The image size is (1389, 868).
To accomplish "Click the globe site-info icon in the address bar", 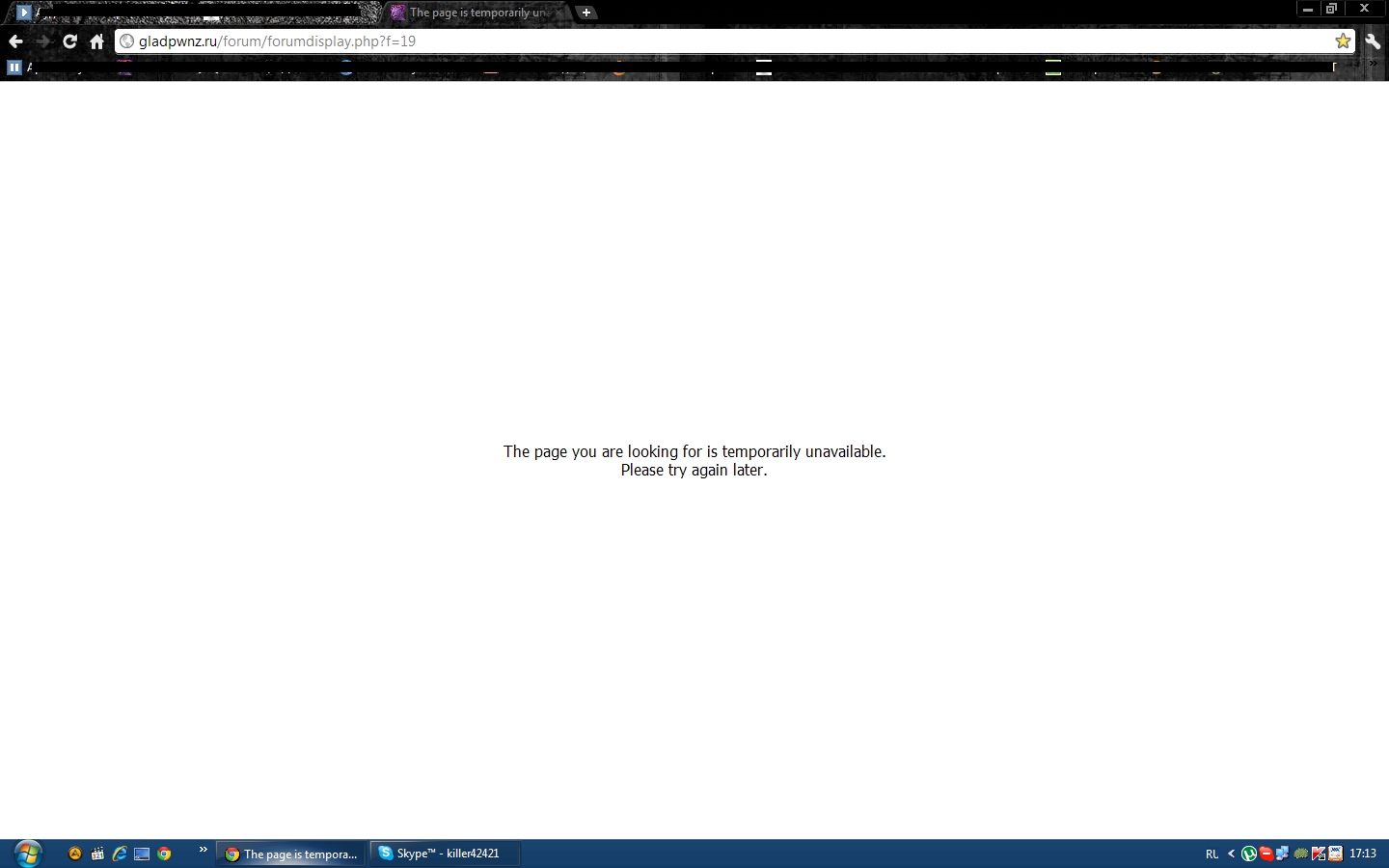I will pos(126,41).
